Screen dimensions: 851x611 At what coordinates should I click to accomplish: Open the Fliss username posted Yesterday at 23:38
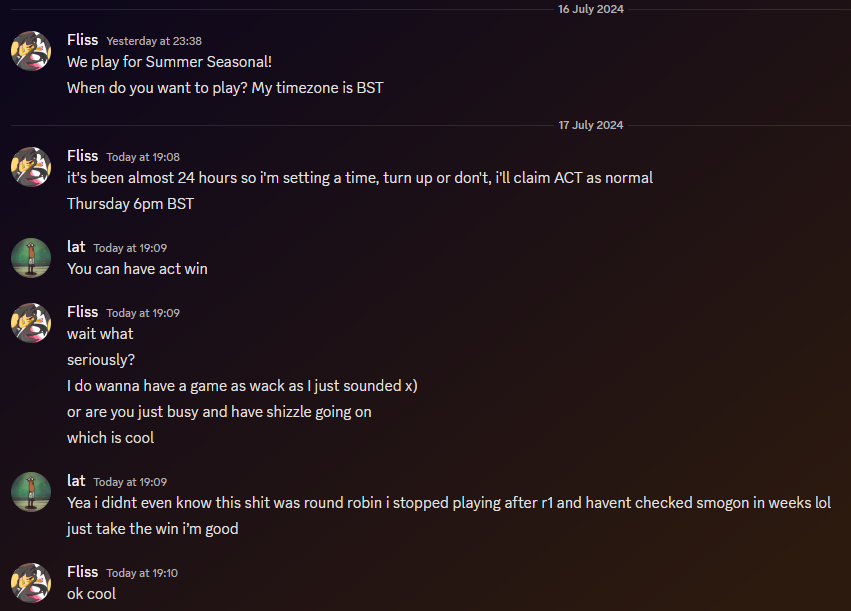[x=82, y=40]
